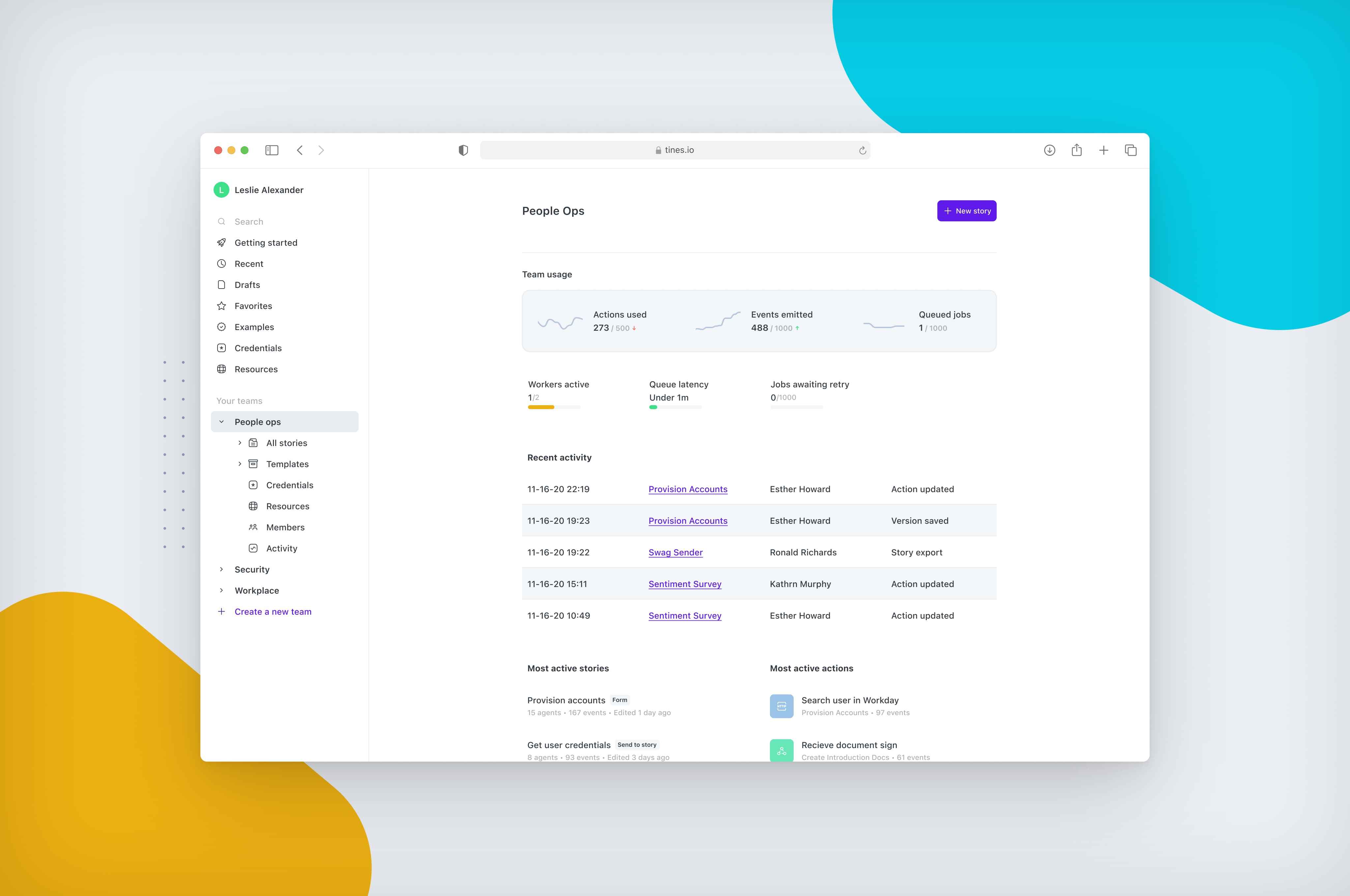Click the Version saved cell

point(920,520)
